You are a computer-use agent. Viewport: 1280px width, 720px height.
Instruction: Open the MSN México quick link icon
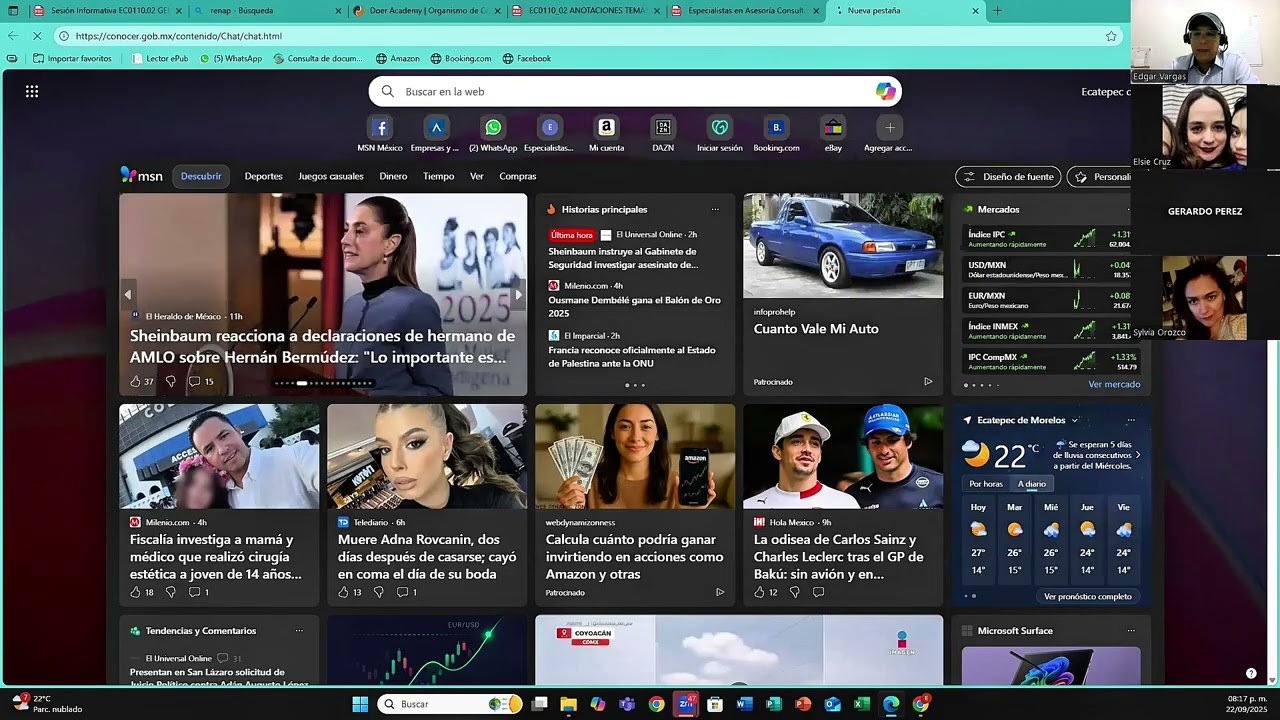(x=380, y=128)
